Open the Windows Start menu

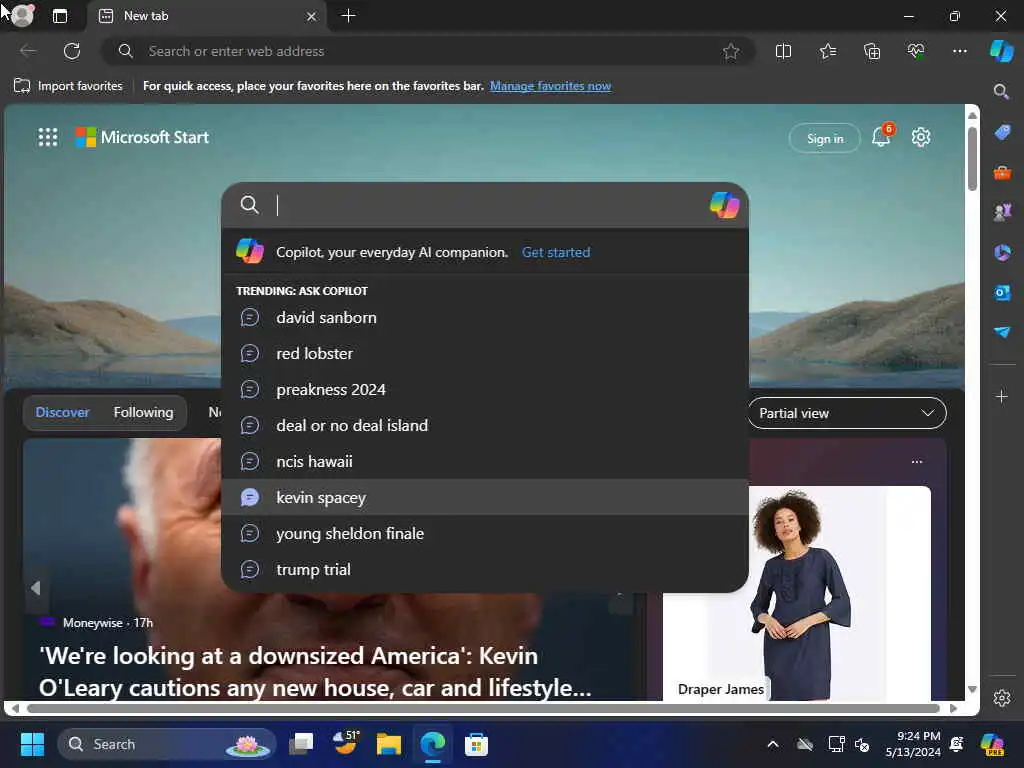coord(32,744)
